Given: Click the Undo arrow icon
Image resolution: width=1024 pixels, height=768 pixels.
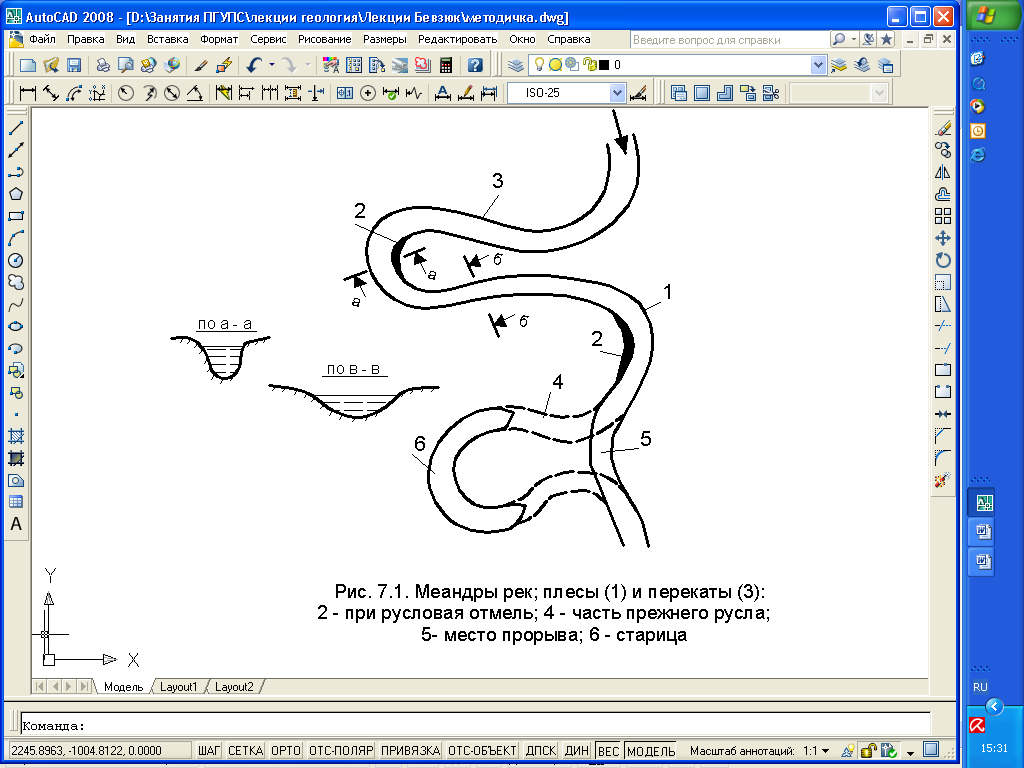Looking at the screenshot, I should tap(254, 65).
